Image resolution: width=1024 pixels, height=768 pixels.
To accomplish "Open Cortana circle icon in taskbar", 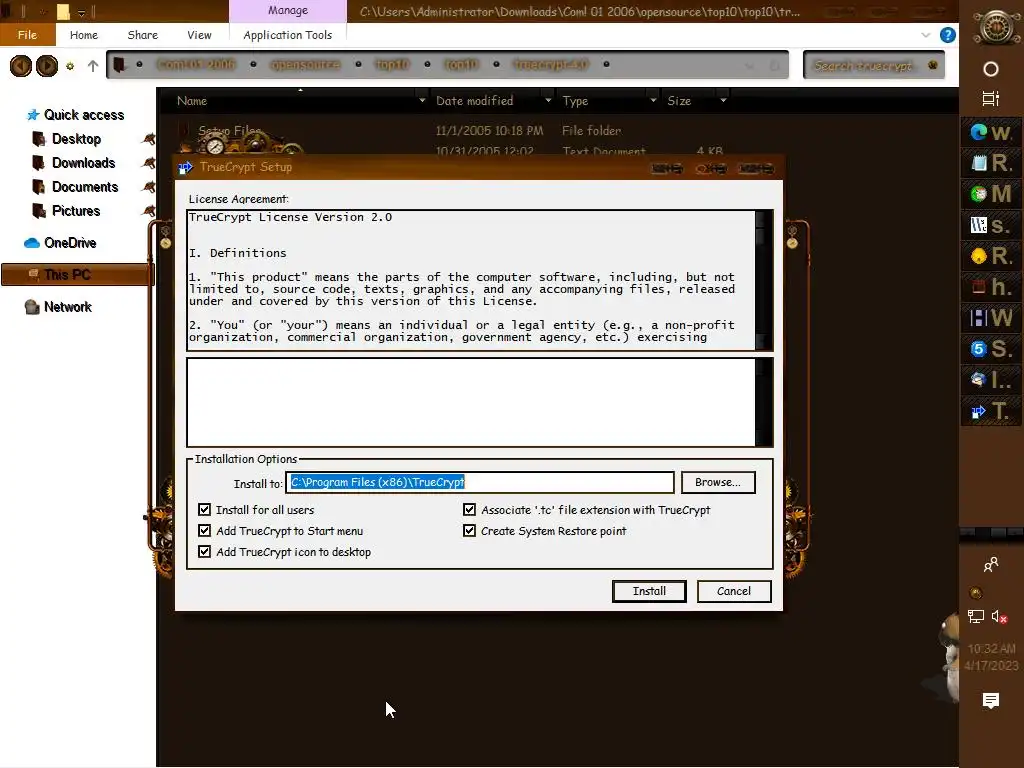I will click(991, 69).
